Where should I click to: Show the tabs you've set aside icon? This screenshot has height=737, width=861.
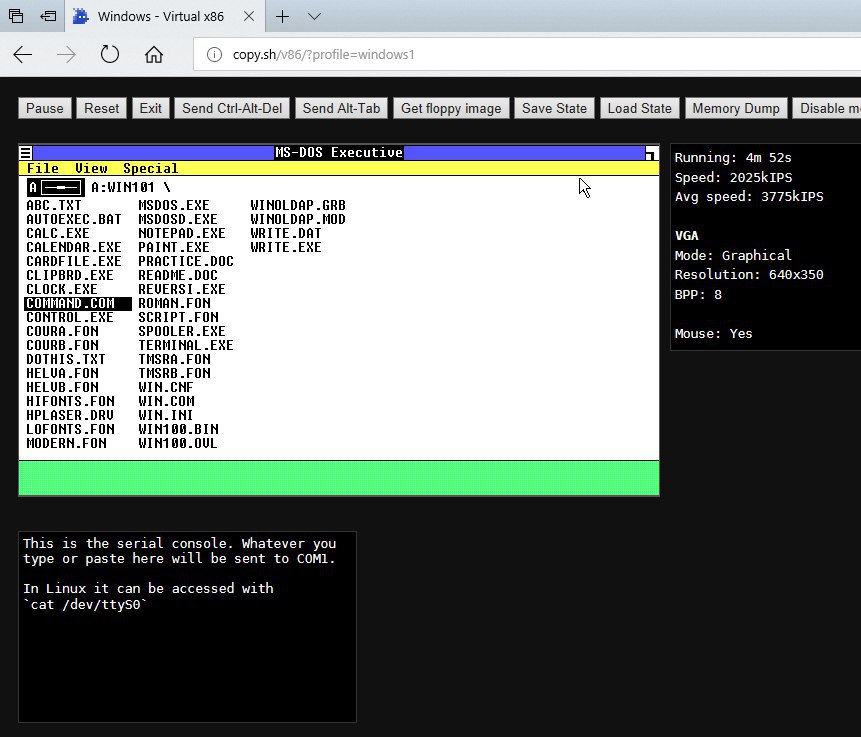tap(16, 16)
